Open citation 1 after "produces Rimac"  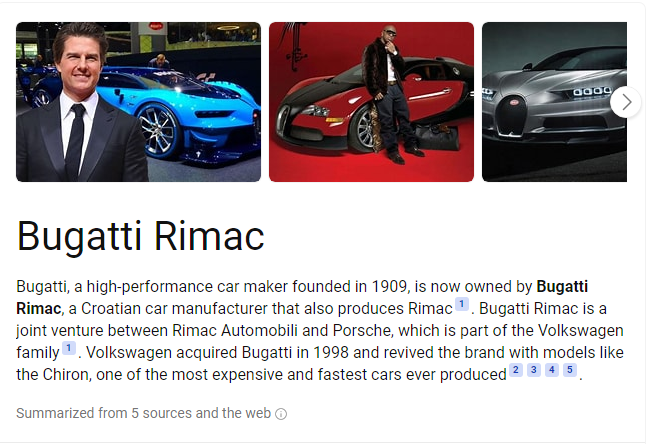click(x=462, y=304)
